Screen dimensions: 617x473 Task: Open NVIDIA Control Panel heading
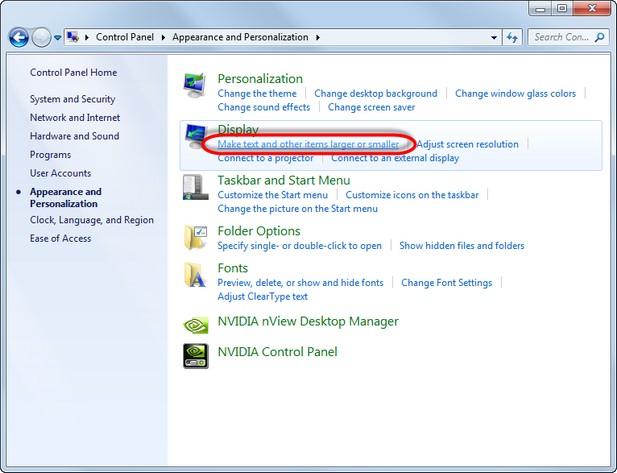click(277, 352)
